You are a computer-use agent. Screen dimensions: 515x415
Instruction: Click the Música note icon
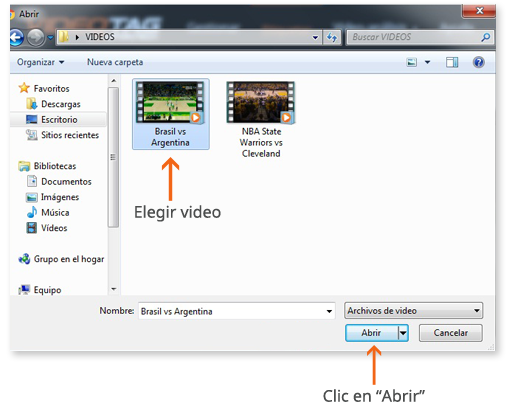point(32,212)
